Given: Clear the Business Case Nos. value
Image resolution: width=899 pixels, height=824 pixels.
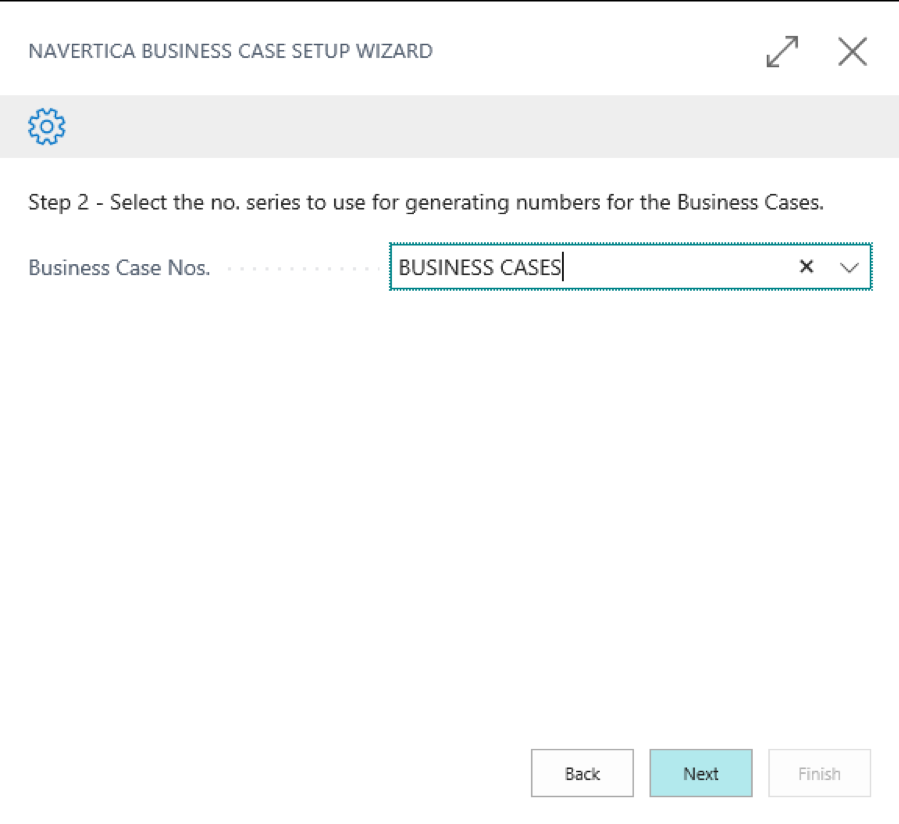Looking at the screenshot, I should (x=806, y=267).
